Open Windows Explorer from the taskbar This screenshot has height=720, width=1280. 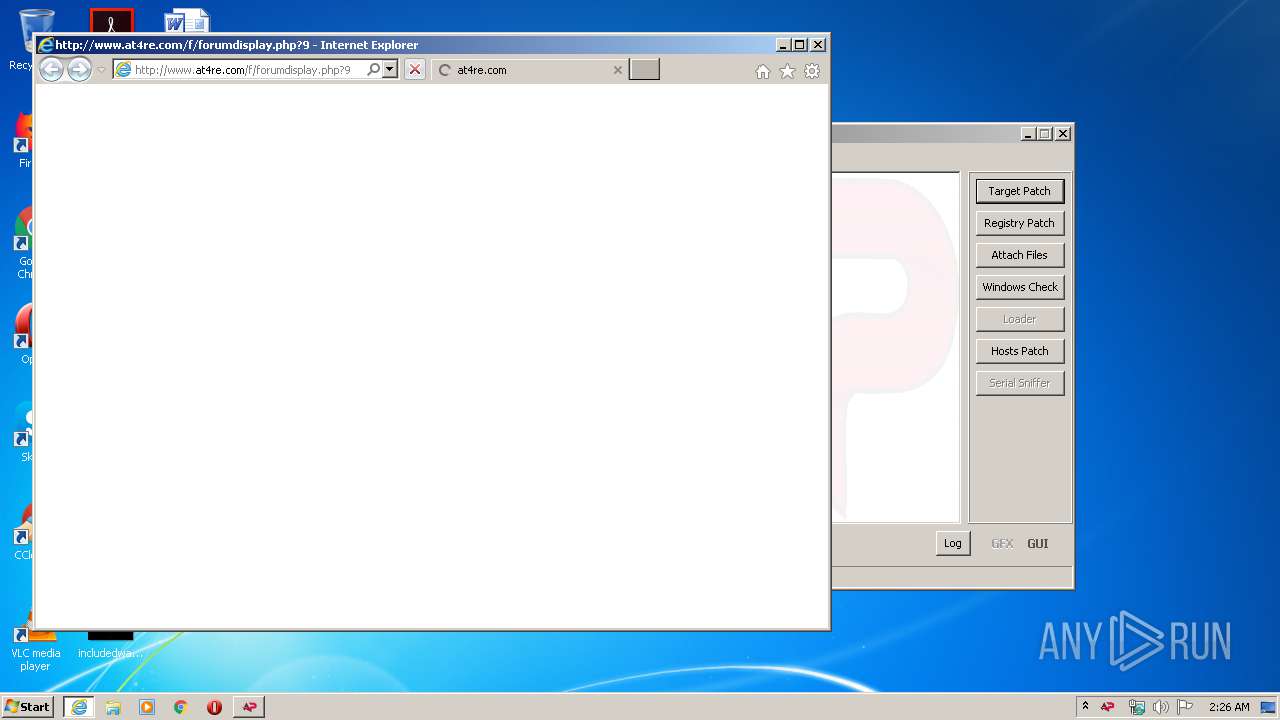click(x=113, y=706)
